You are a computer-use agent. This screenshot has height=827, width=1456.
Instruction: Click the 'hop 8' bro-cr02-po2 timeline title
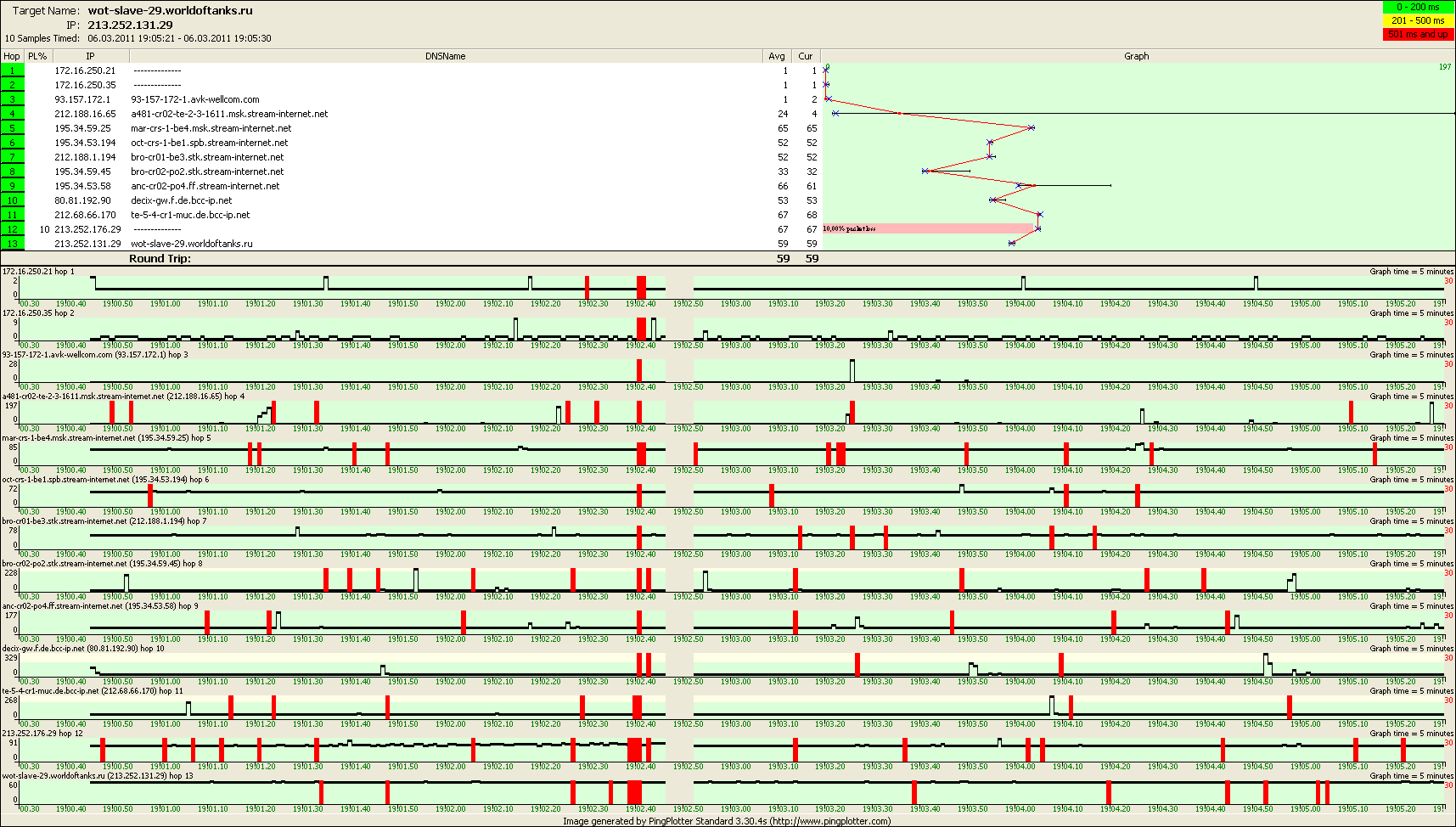tap(103, 564)
